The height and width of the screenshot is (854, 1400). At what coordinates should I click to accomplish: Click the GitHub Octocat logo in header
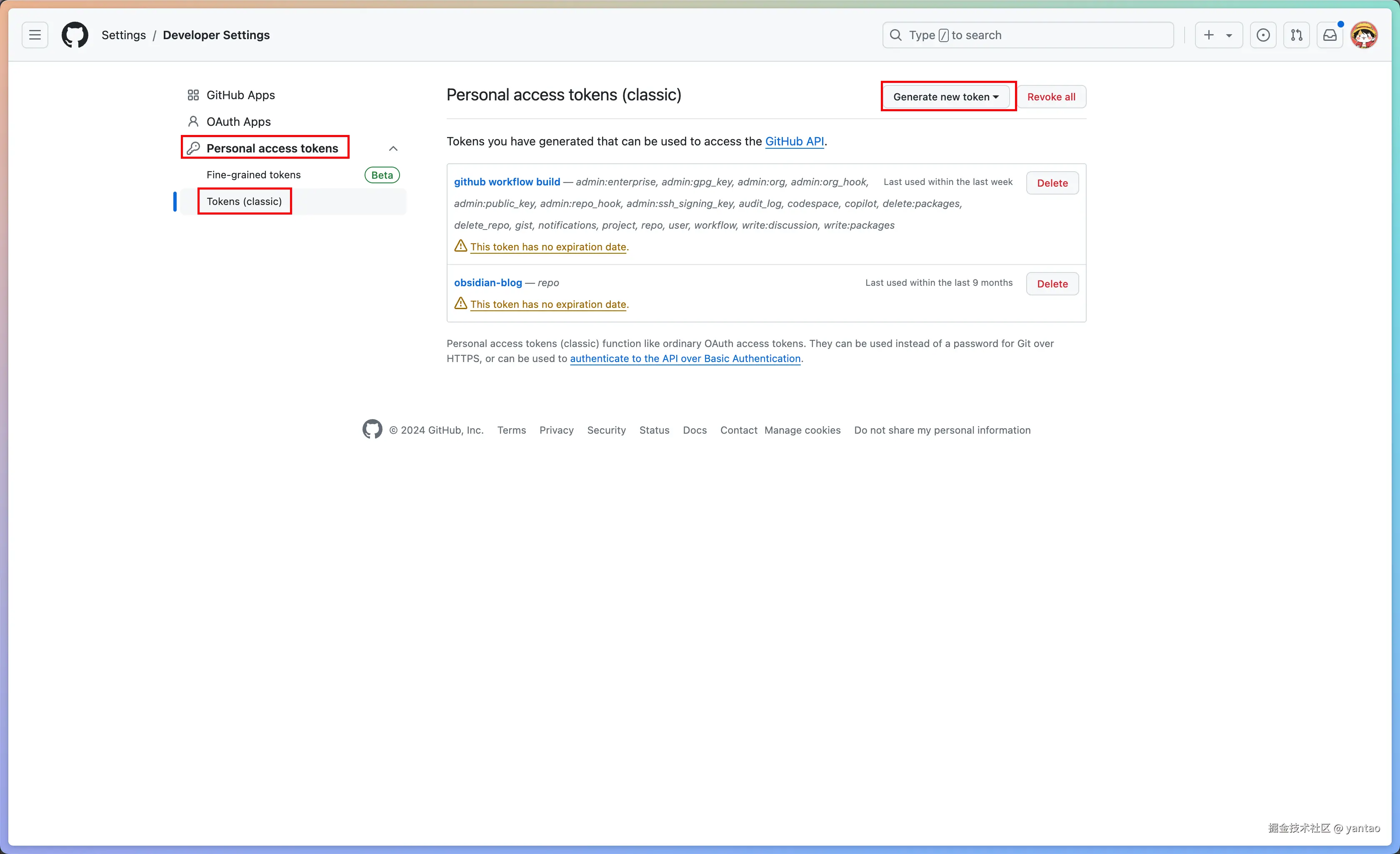(75, 35)
